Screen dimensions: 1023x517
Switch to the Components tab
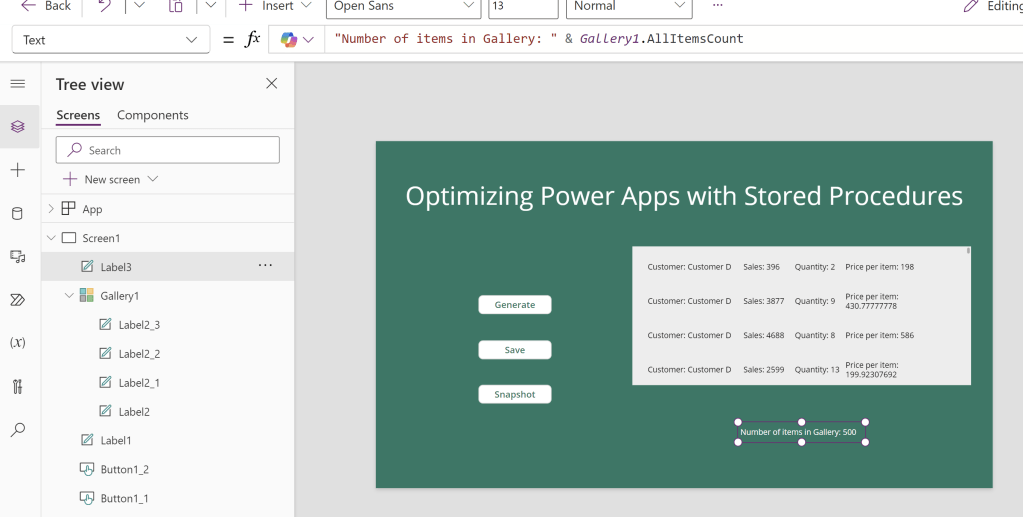pos(152,115)
